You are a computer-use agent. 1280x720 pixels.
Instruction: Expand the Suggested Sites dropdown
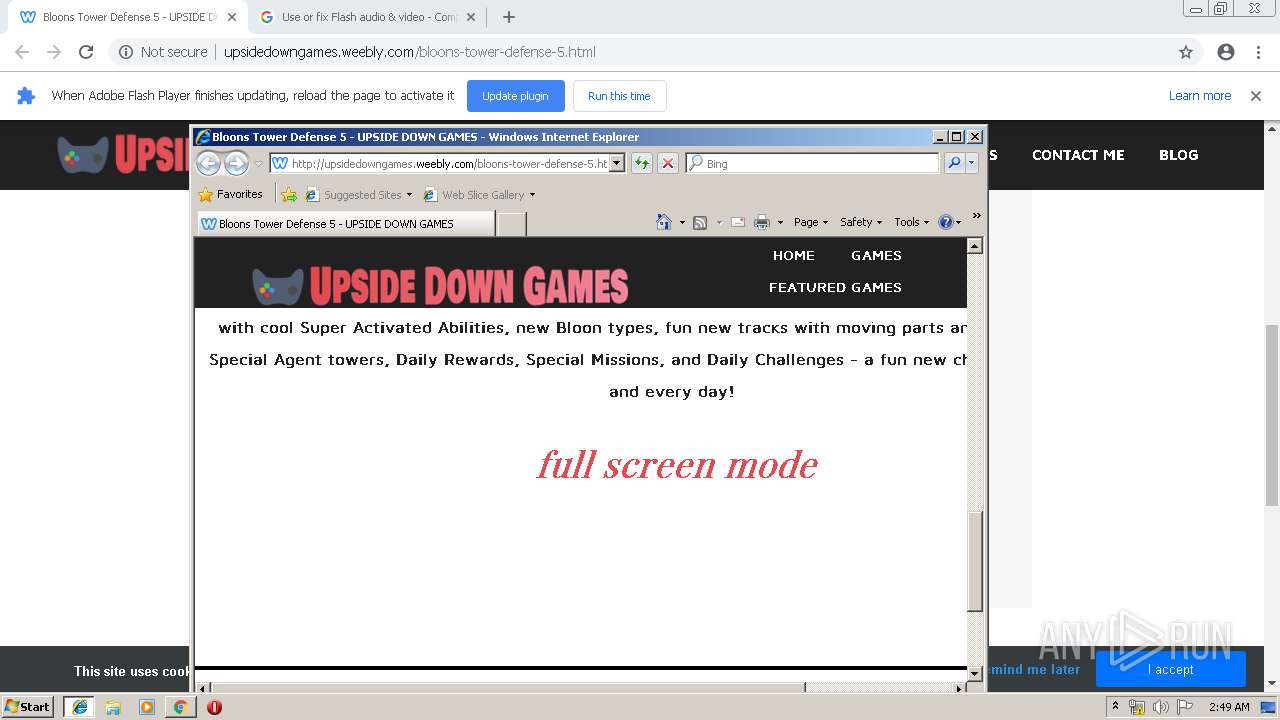coord(409,195)
